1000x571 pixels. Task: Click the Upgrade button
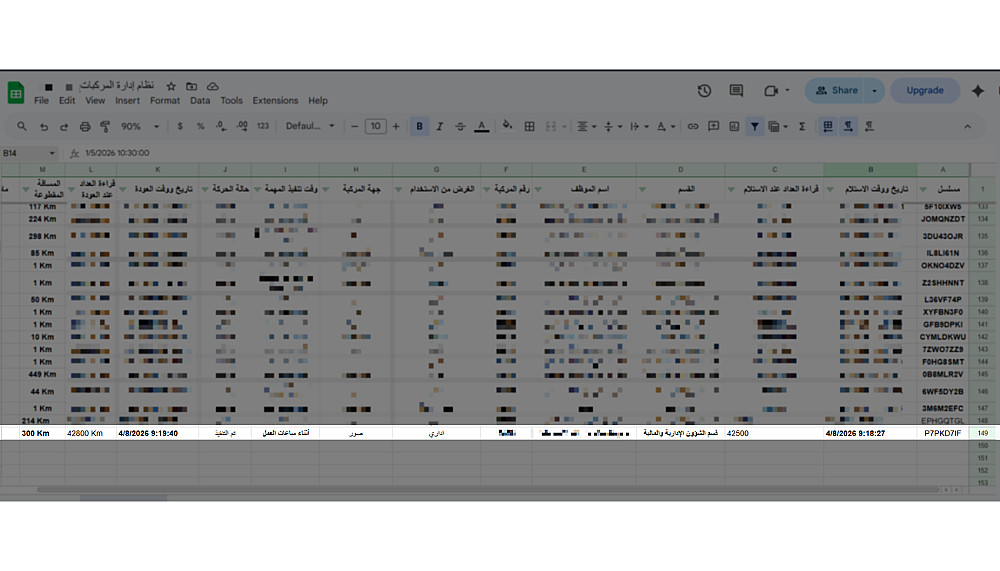pos(925,91)
